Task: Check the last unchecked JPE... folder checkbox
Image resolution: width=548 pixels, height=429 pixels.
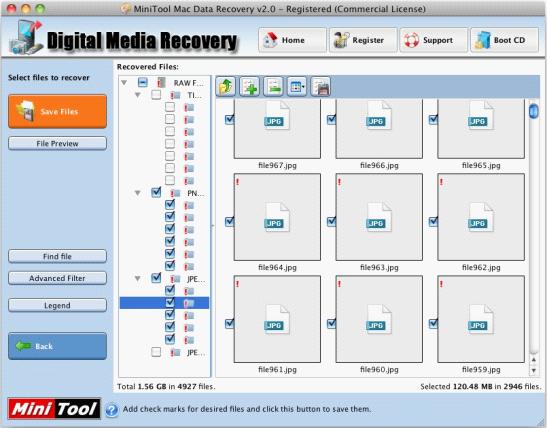Action: click(x=156, y=352)
